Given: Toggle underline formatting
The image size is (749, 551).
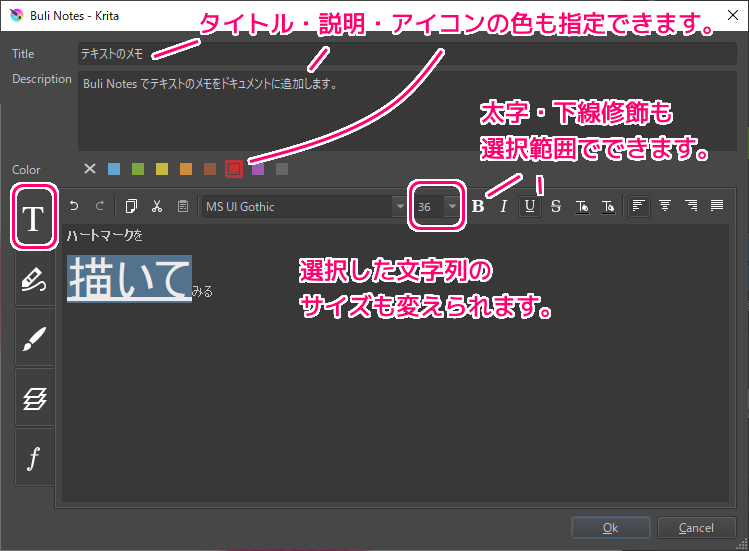Looking at the screenshot, I should [530, 206].
